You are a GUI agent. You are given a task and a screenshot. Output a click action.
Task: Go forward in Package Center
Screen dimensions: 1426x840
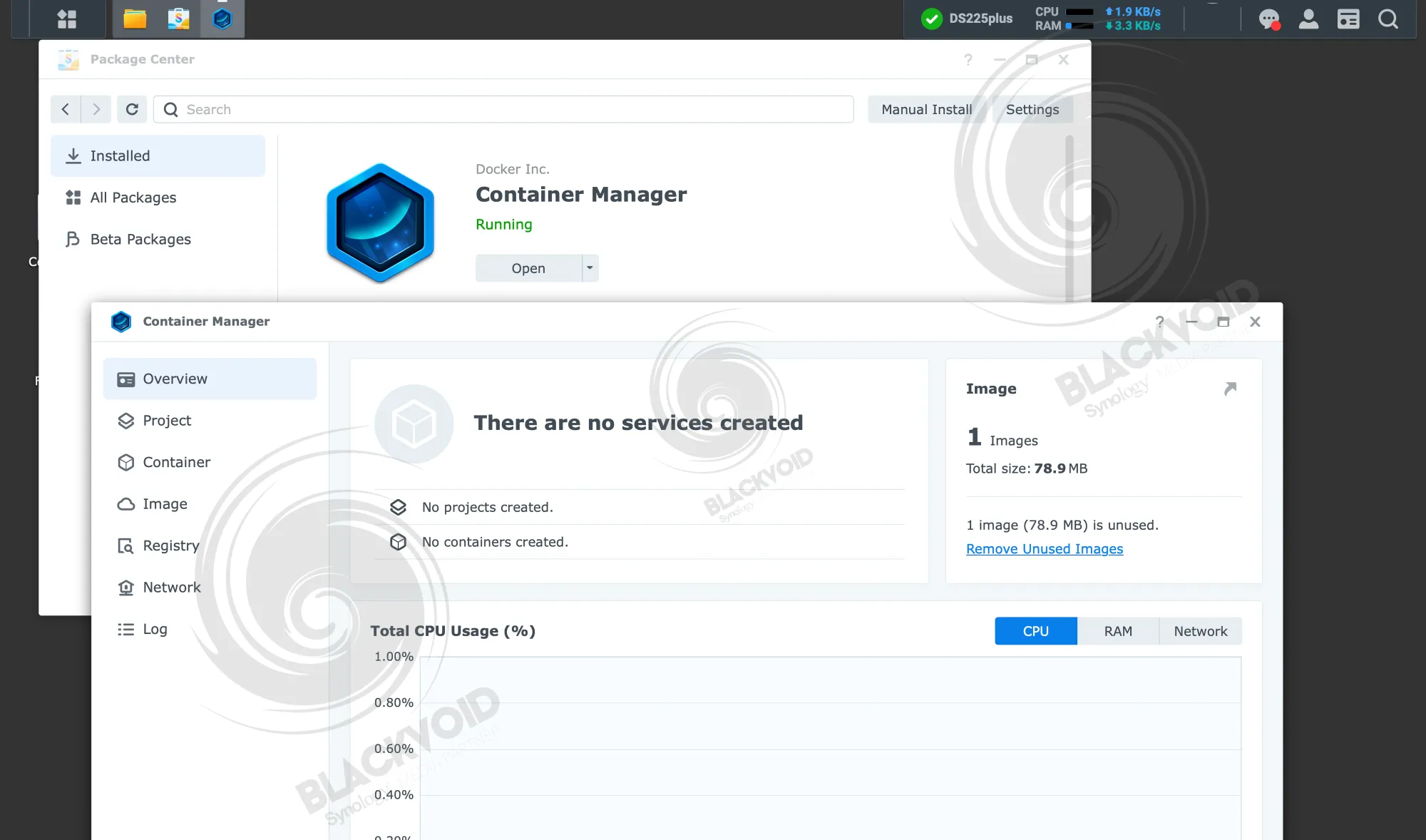pyautogui.click(x=96, y=109)
